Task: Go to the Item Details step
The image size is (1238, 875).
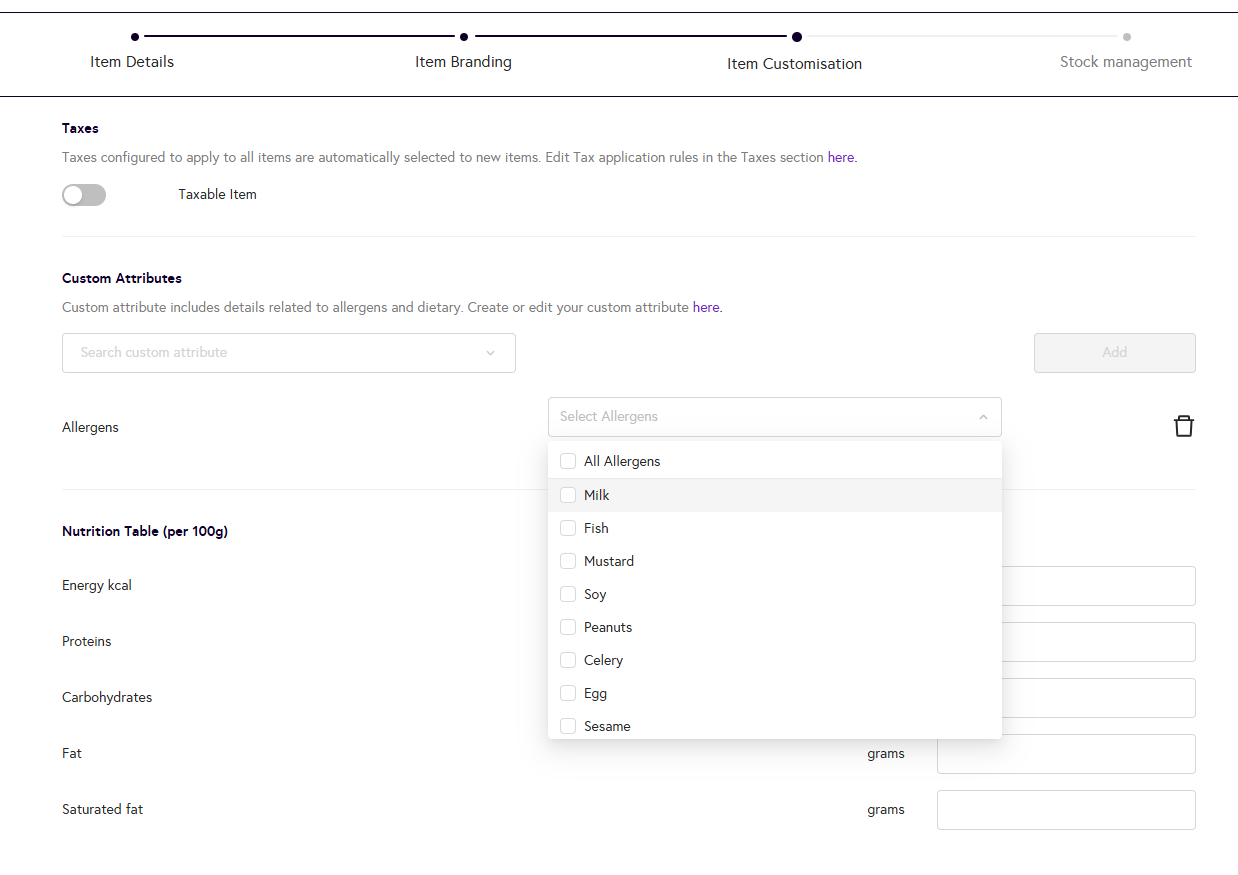Action: [132, 62]
